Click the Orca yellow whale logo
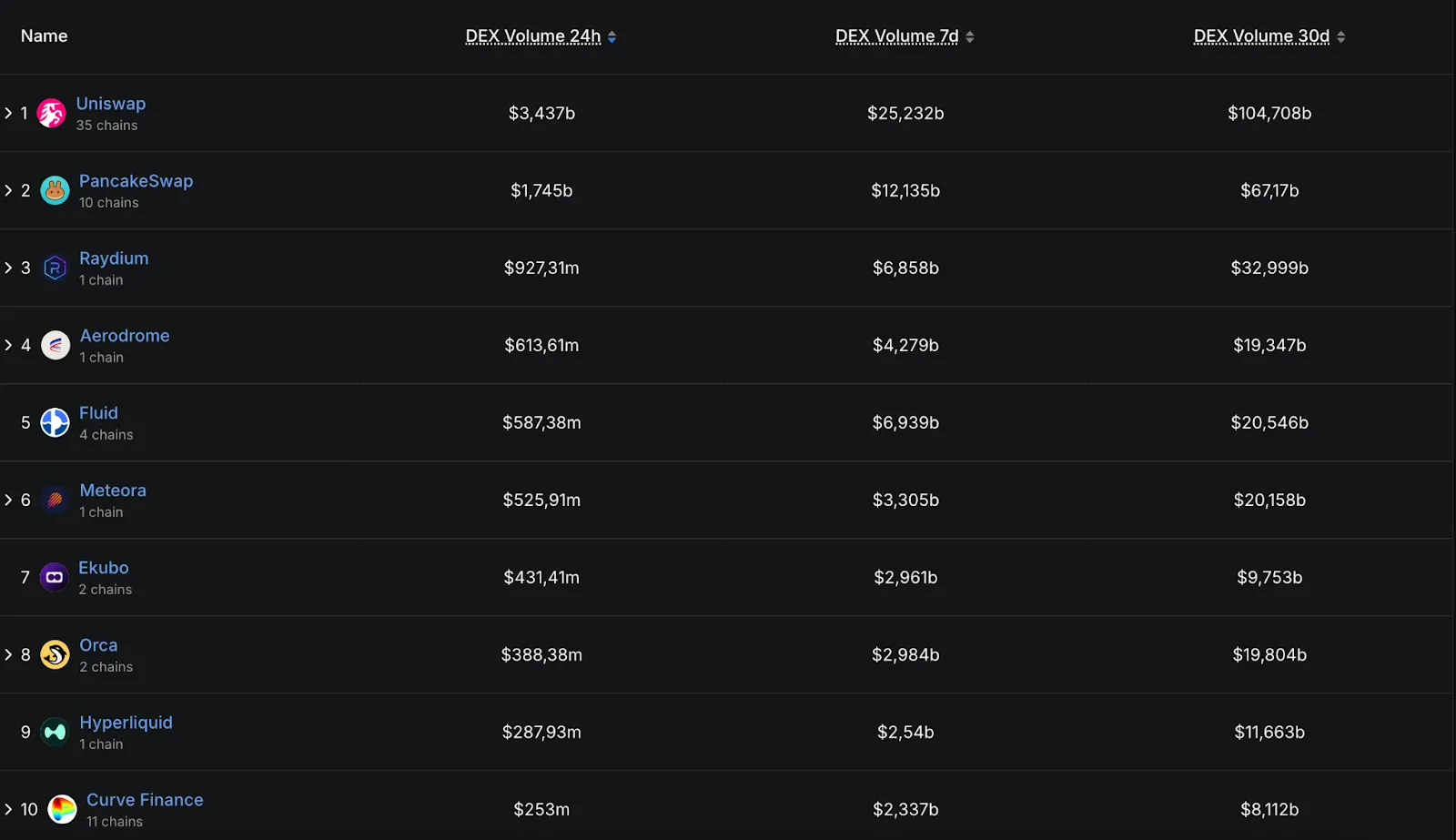 coord(55,654)
